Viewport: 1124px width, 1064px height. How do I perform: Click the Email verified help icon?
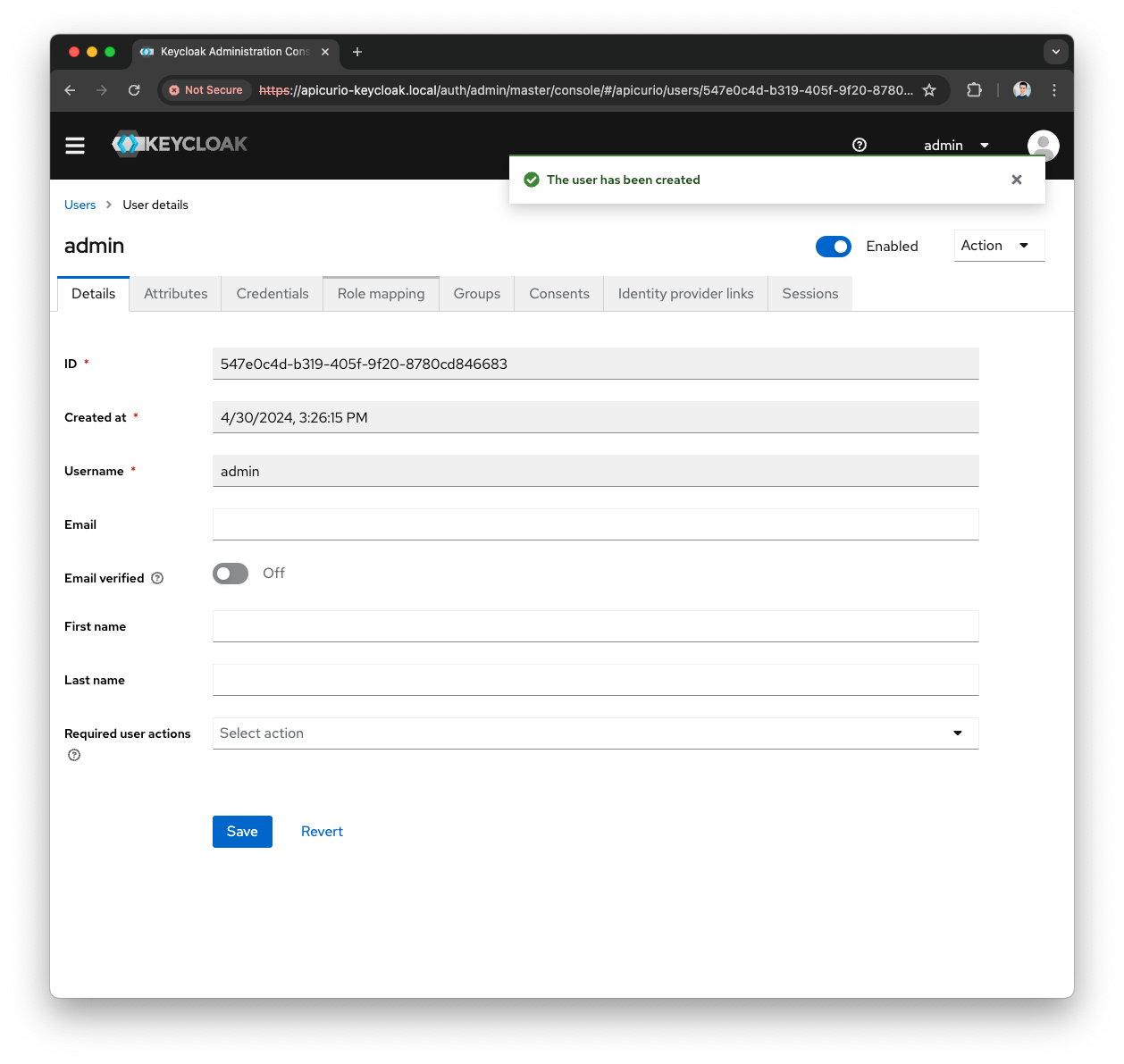coord(157,578)
